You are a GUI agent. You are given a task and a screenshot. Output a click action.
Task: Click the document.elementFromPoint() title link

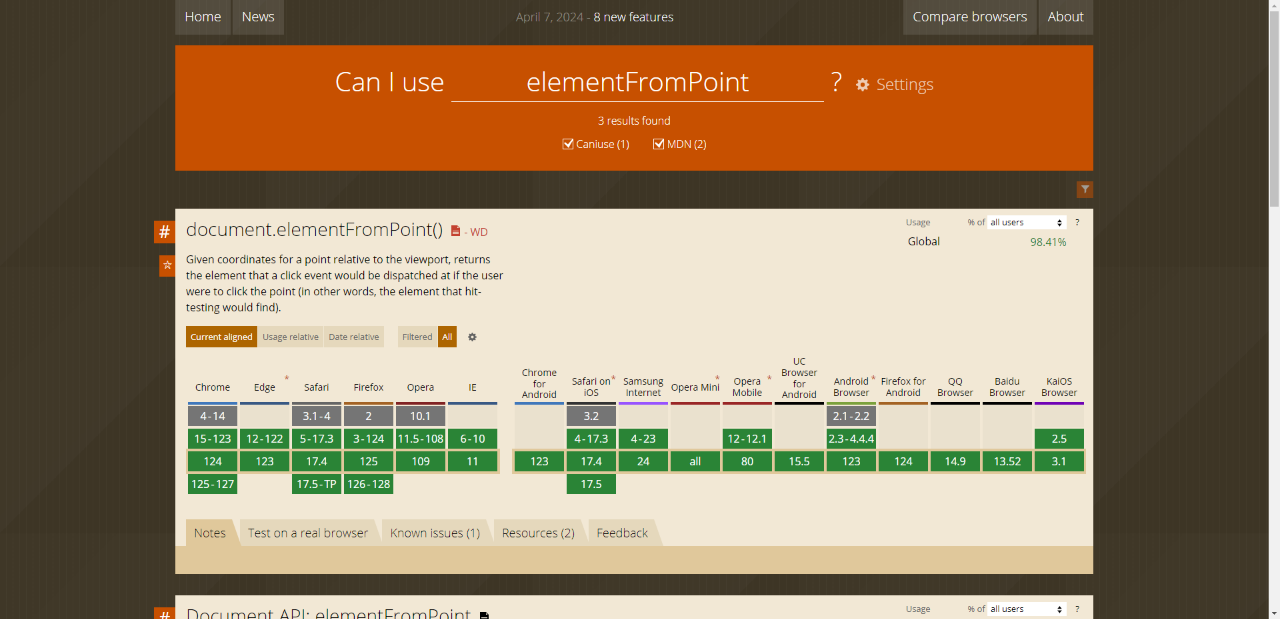coord(314,230)
